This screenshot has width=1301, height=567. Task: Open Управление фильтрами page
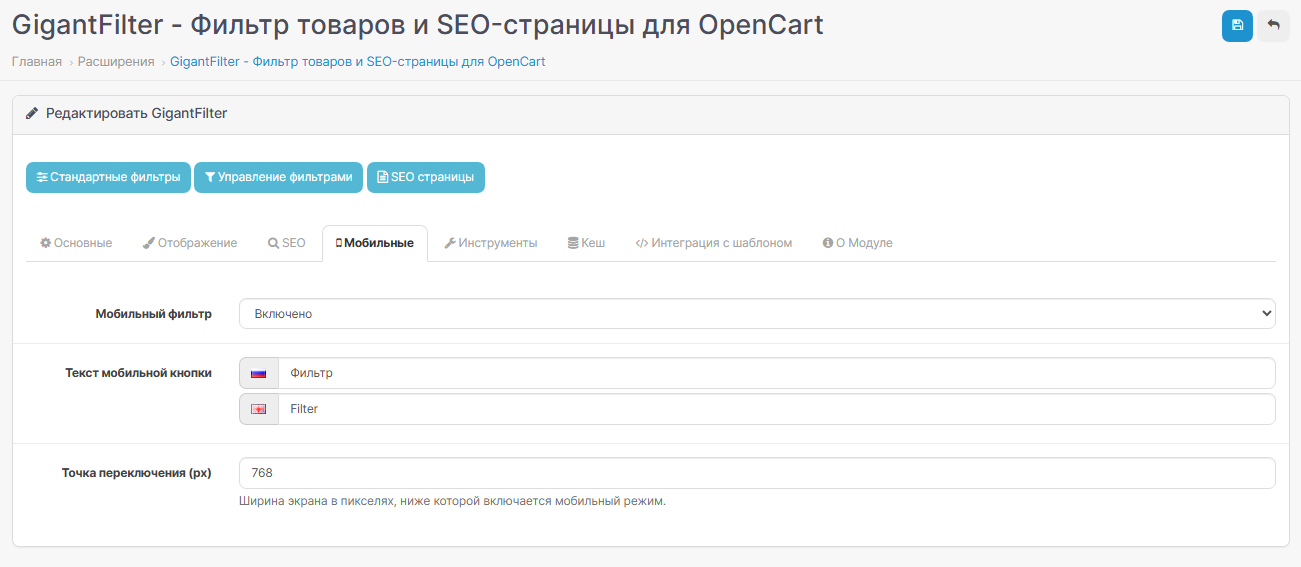pos(278,177)
